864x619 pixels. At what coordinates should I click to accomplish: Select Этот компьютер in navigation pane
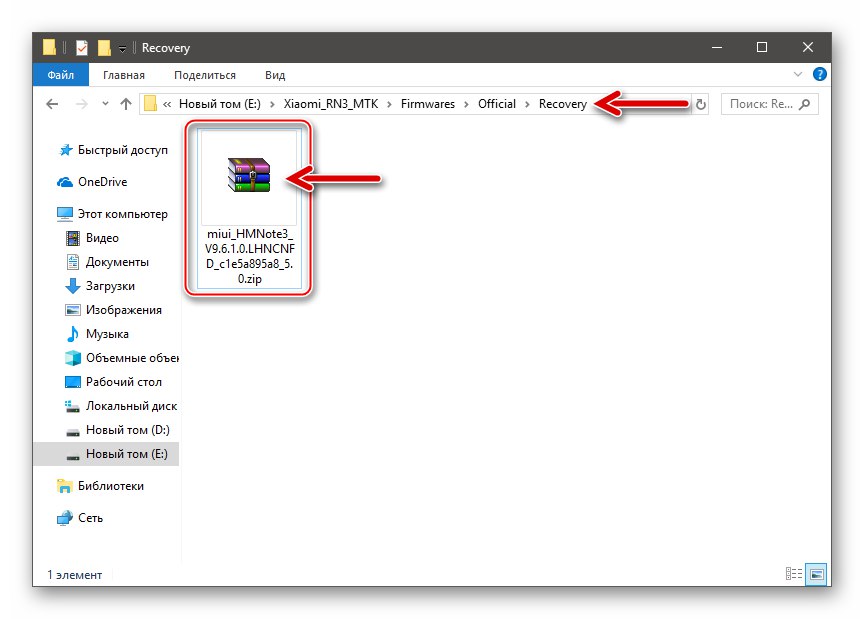coord(122,214)
